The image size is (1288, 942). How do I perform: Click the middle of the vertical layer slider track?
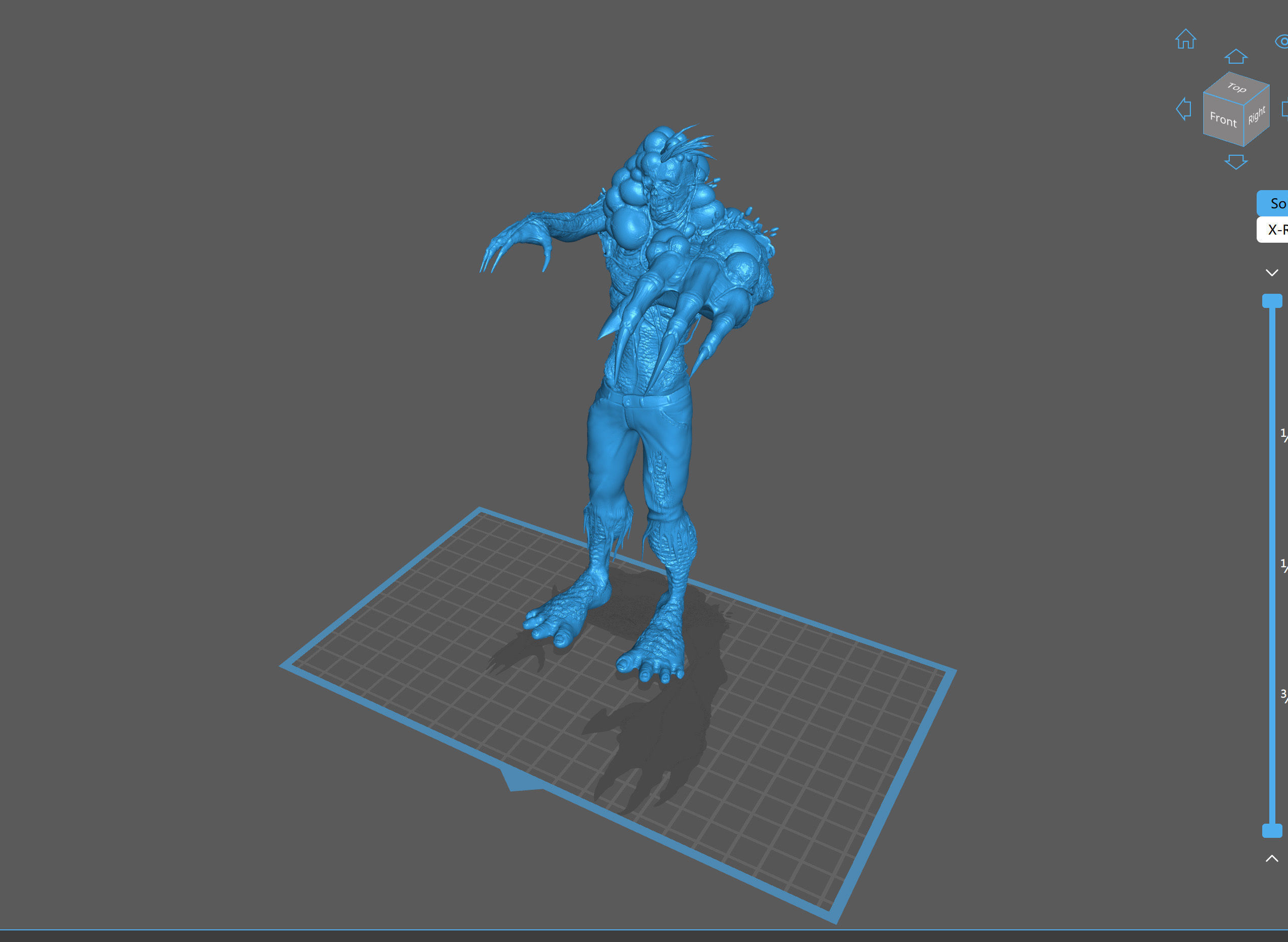1272,566
